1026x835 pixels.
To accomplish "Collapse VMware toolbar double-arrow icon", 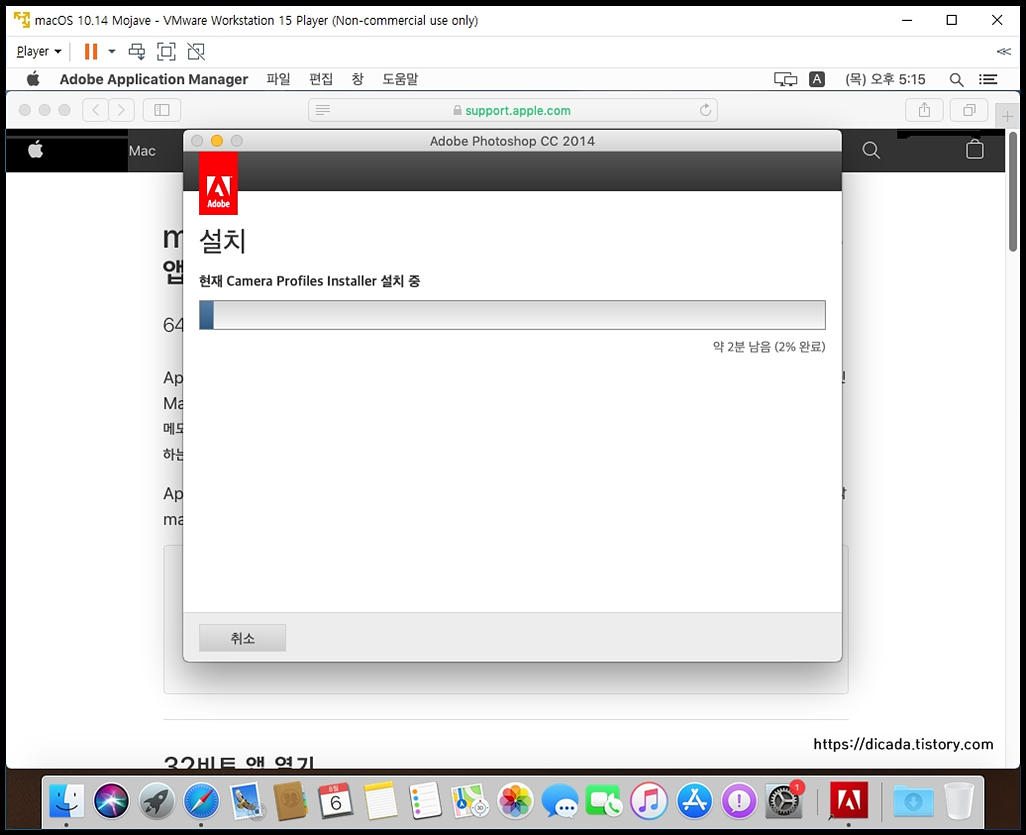I will click(1004, 52).
